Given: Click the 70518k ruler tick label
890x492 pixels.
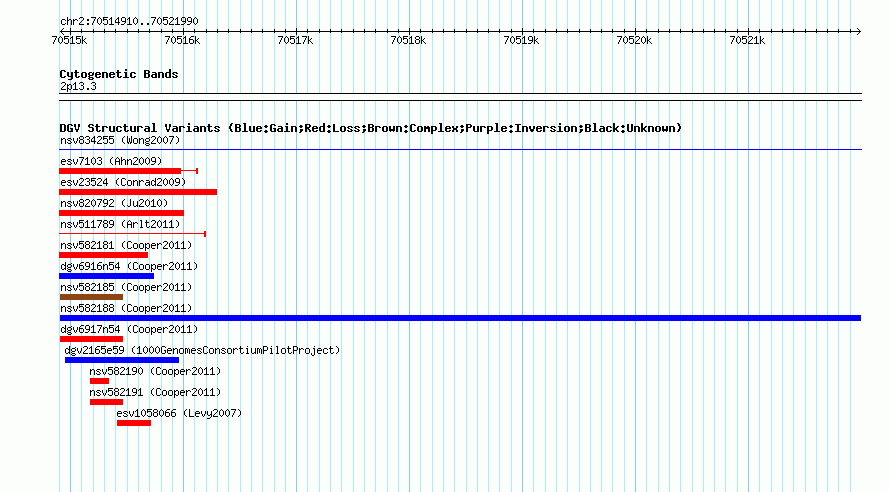Looking at the screenshot, I should tap(408, 40).
